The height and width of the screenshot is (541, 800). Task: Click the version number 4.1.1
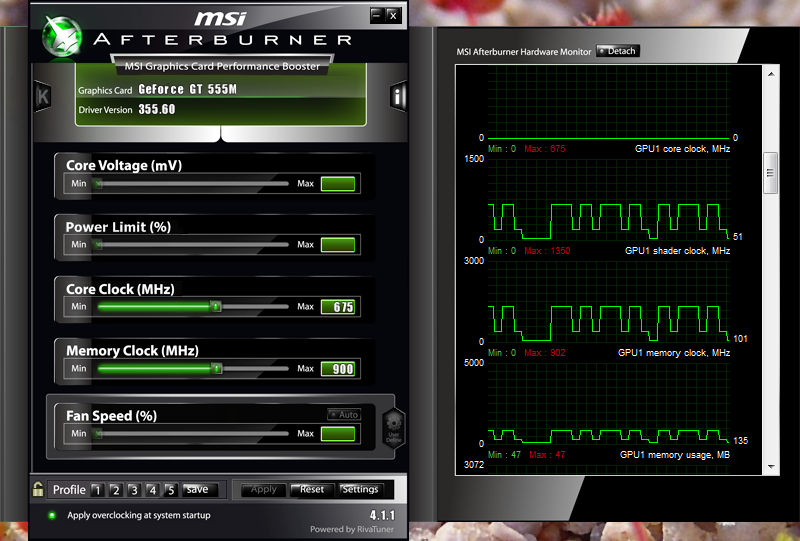382,515
